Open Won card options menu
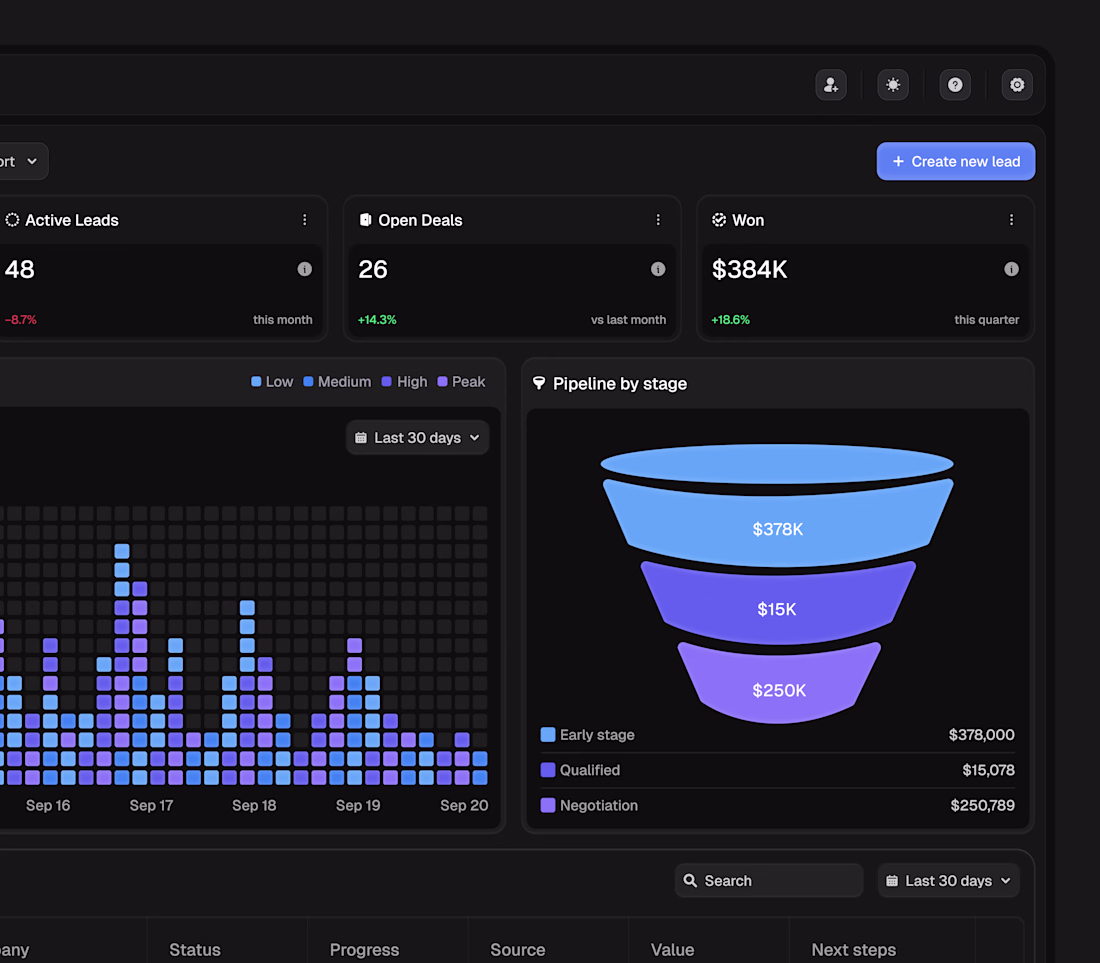This screenshot has height=963, width=1100. [1011, 220]
